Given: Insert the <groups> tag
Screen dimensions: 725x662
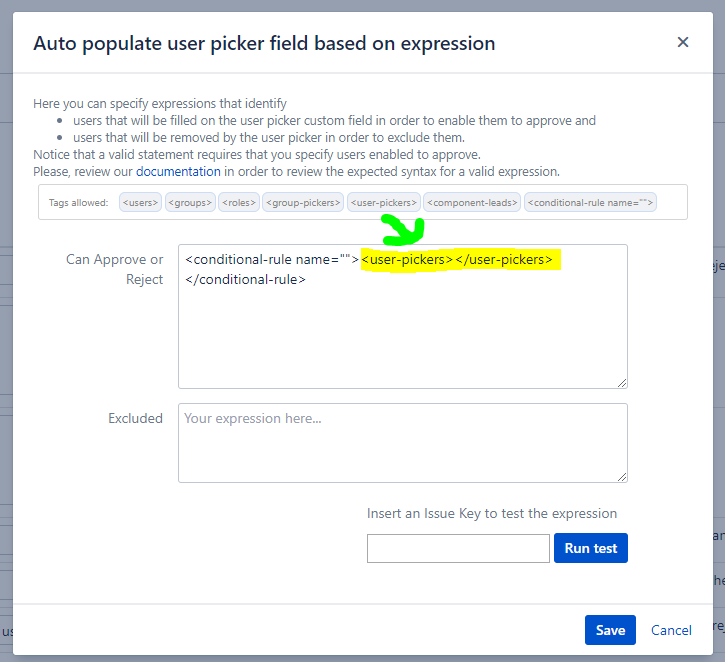Looking at the screenshot, I should click(190, 203).
